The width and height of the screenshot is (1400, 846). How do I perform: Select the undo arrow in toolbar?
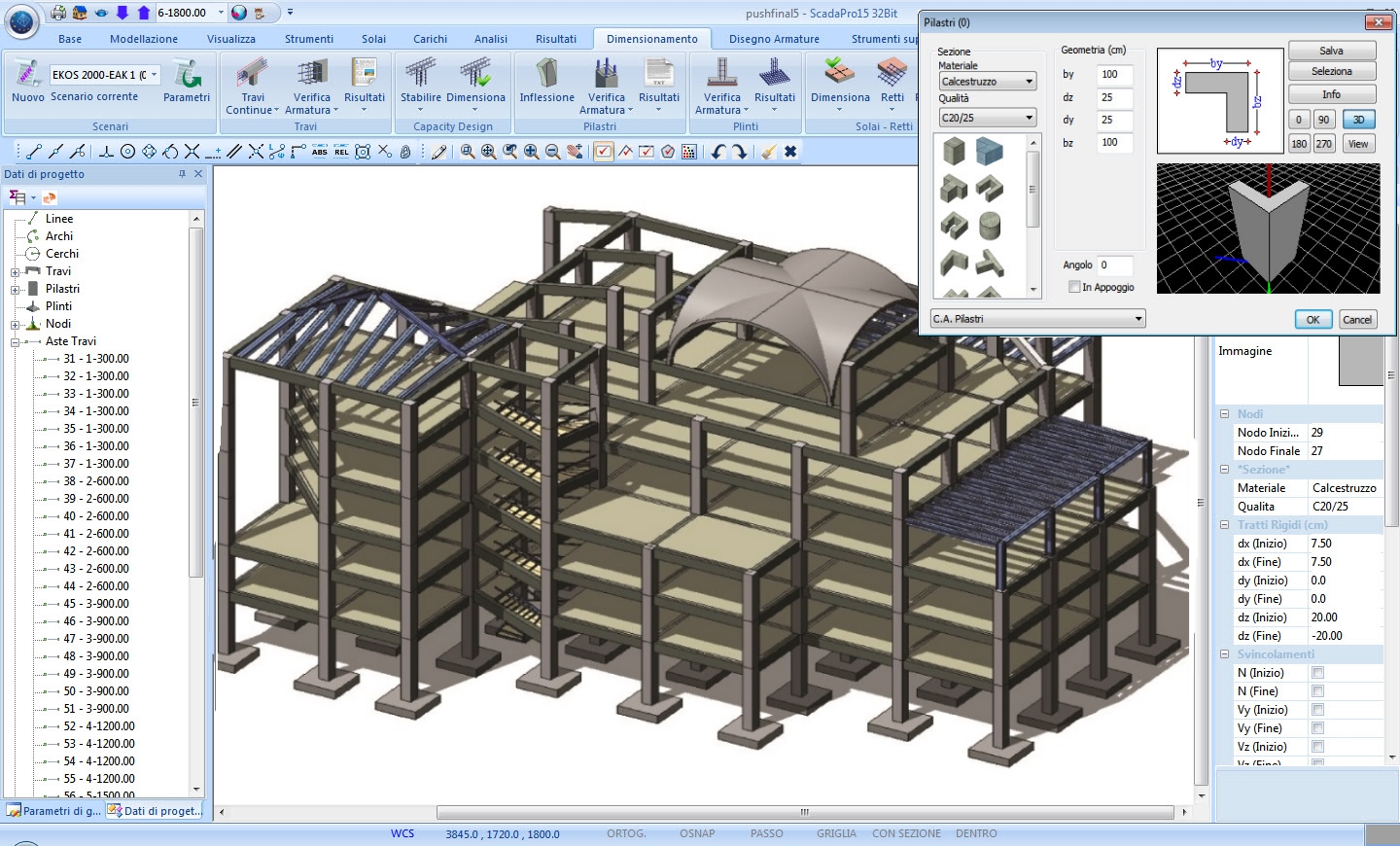coord(717,152)
